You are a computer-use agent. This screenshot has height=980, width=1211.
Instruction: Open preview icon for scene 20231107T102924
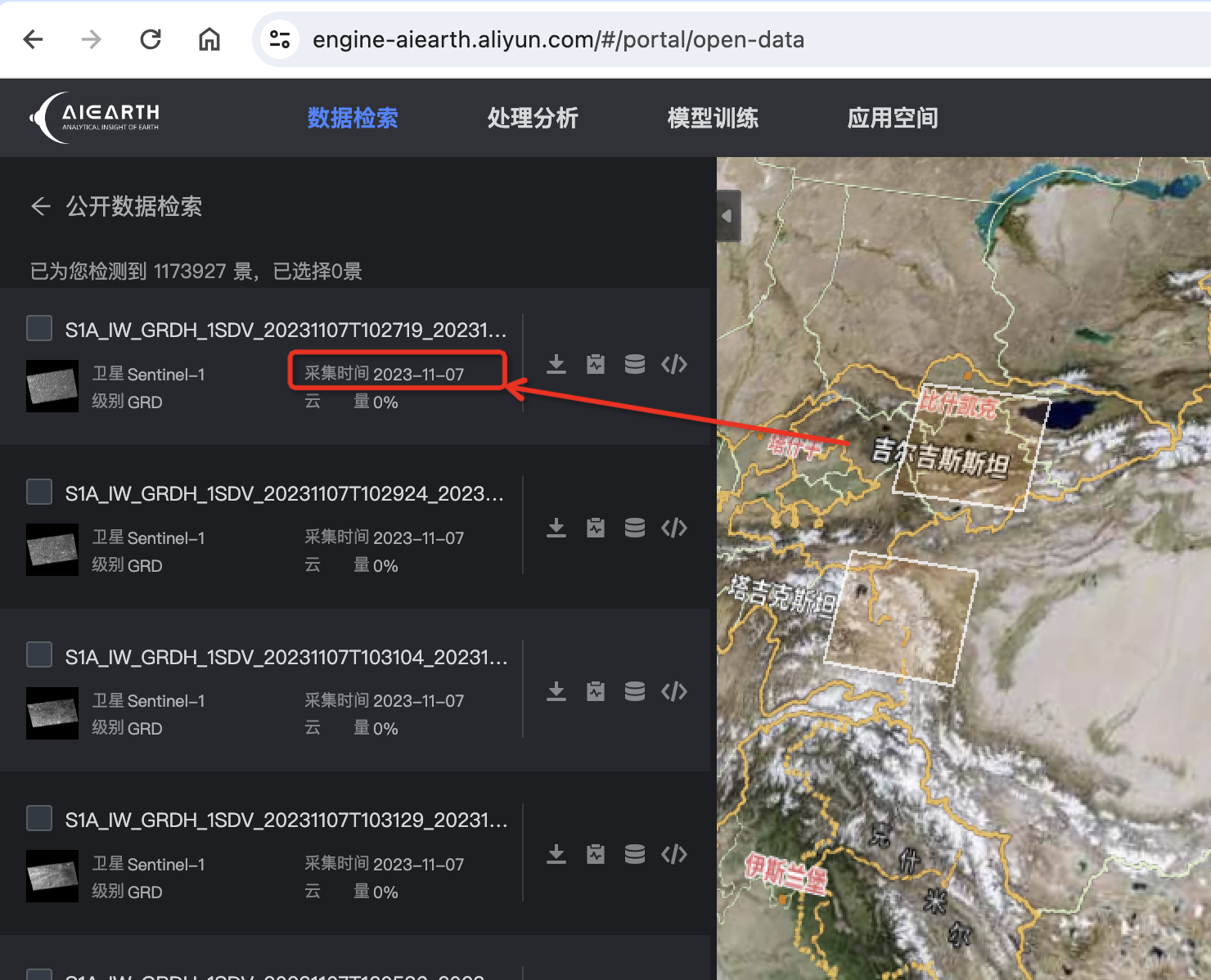pyautogui.click(x=596, y=528)
